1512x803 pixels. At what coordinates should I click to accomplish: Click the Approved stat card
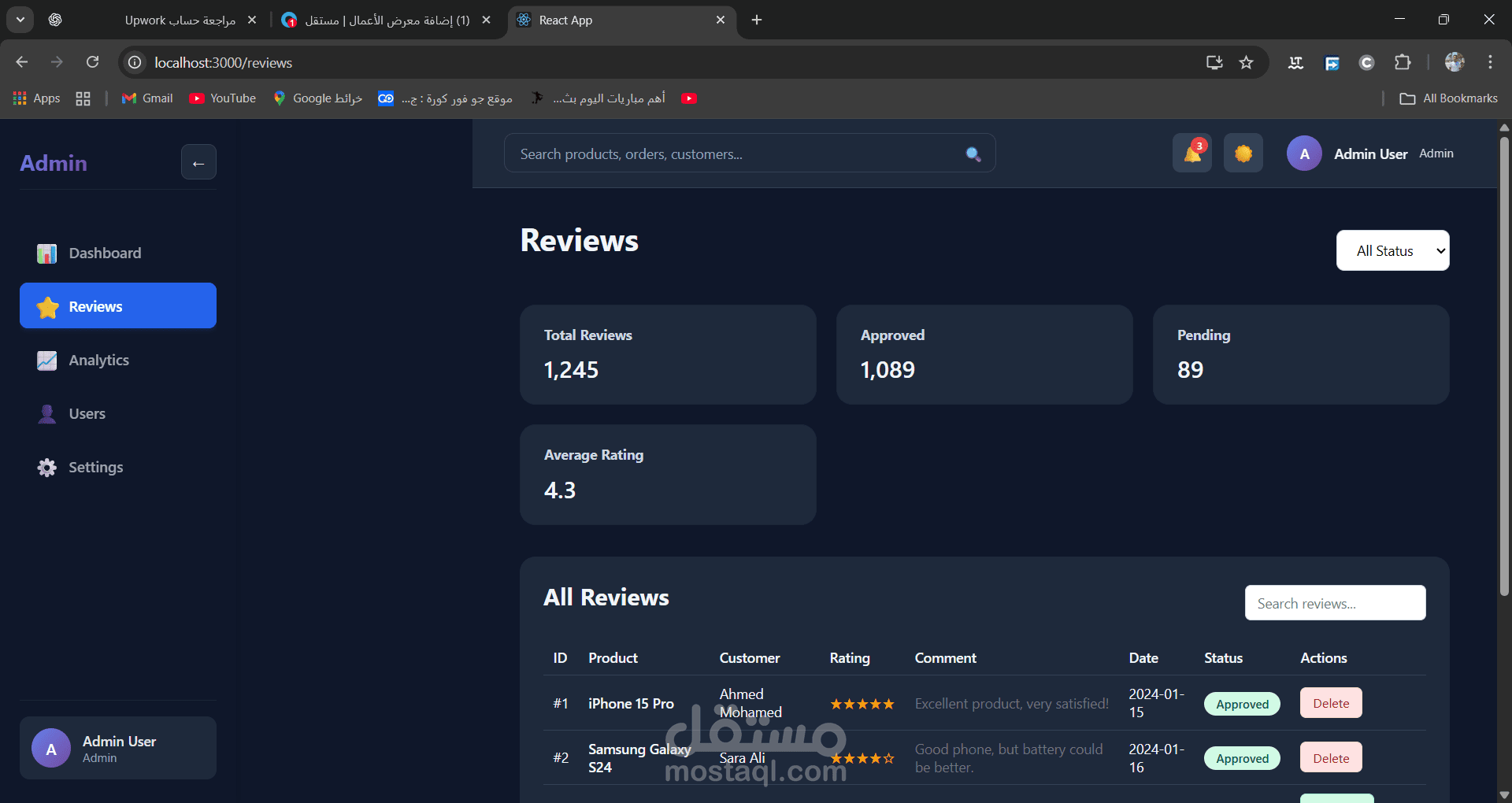point(984,355)
